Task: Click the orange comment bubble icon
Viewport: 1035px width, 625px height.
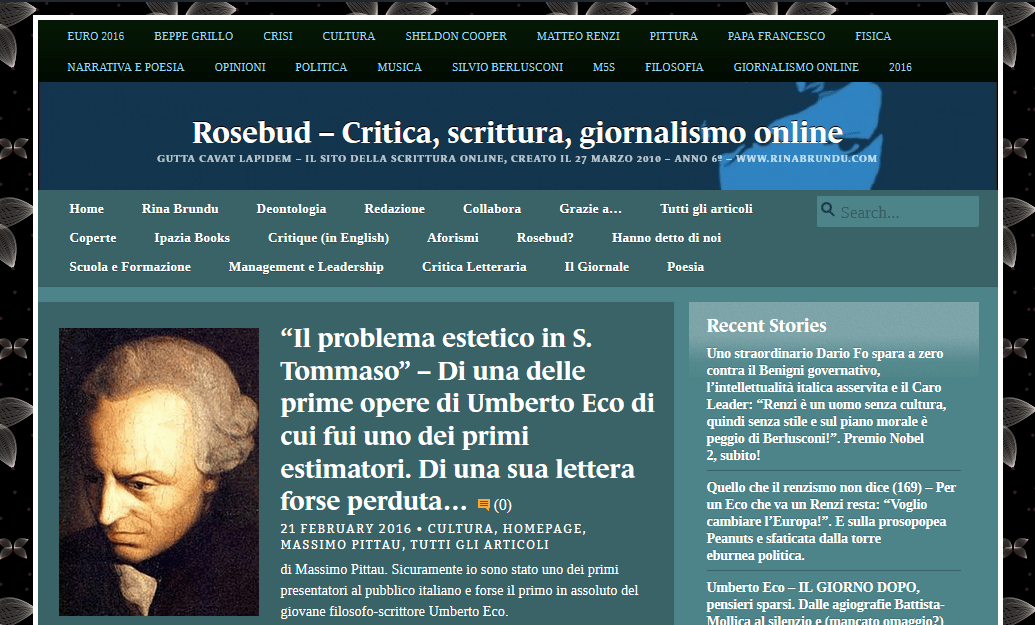Action: [x=484, y=505]
